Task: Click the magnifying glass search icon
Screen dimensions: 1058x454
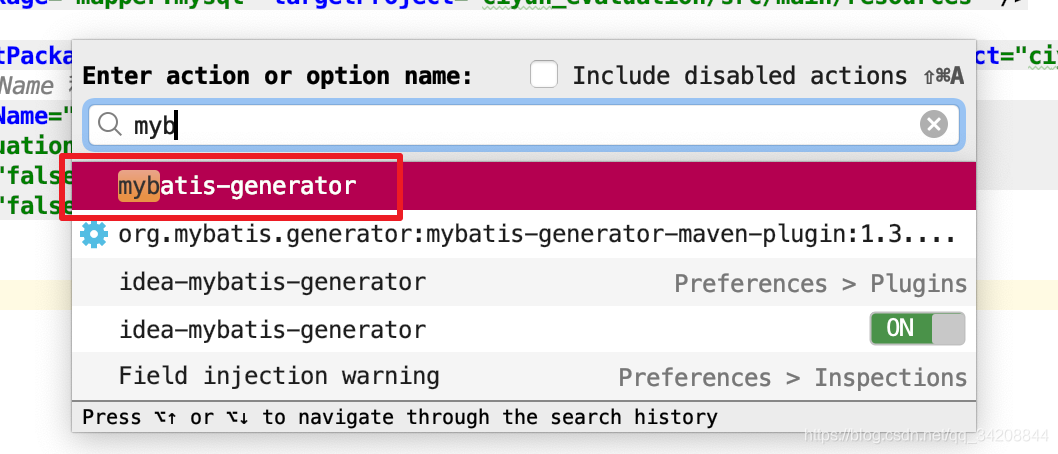Action: [x=109, y=124]
